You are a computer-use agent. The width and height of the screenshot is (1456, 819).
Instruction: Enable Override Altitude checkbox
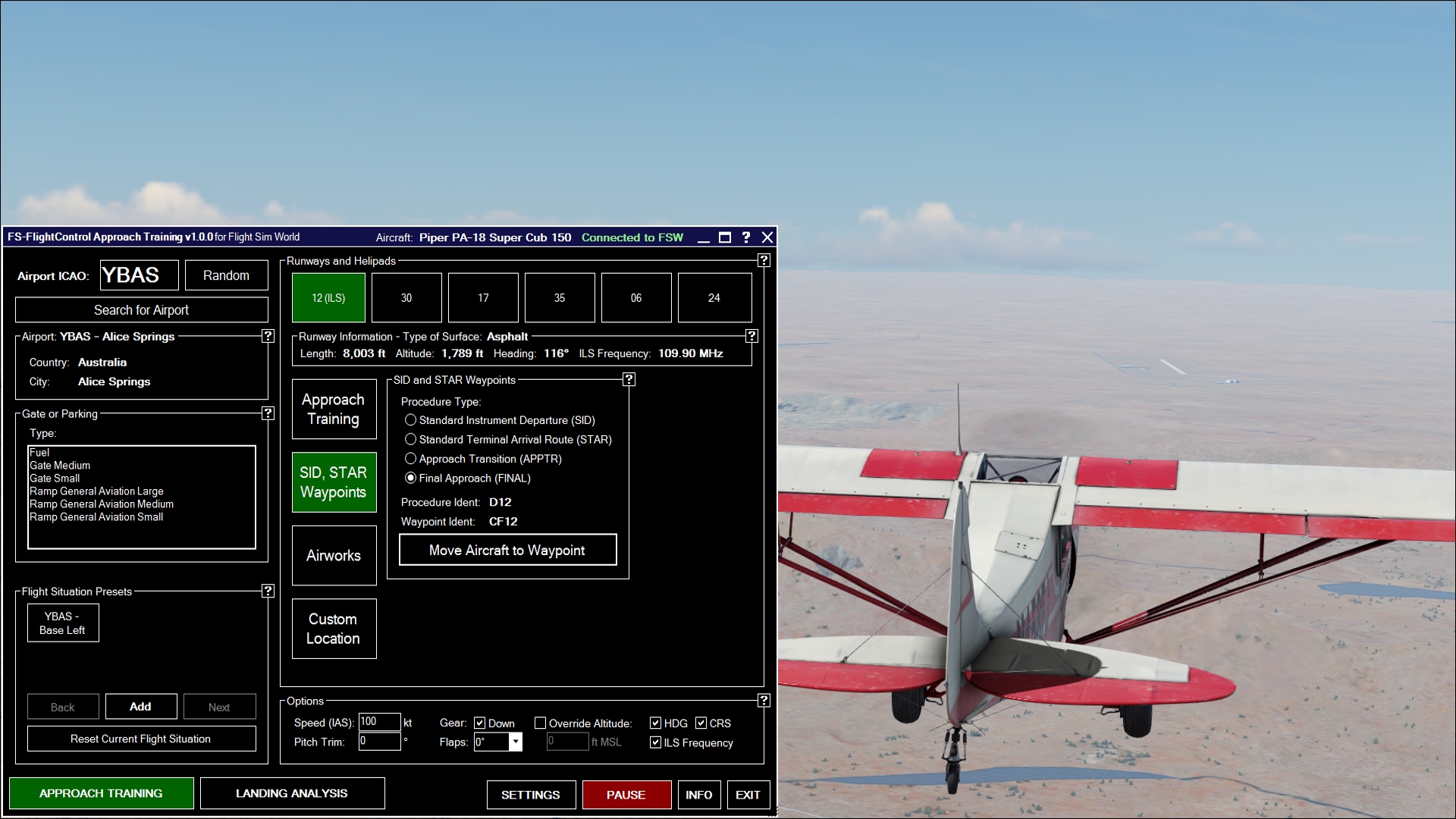[x=540, y=723]
